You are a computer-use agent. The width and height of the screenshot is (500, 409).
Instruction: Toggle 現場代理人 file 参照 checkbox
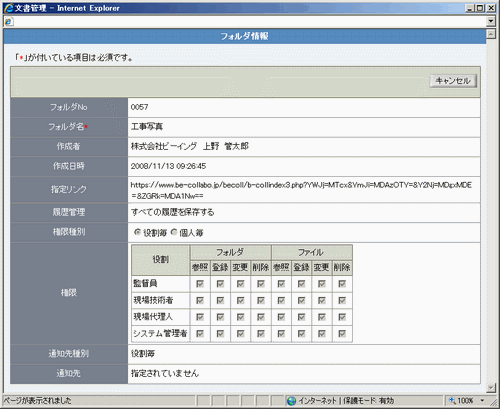(281, 317)
